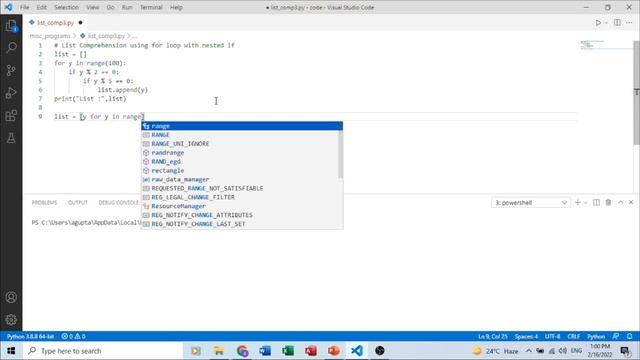Open Excel from the taskbar
The height and width of the screenshot is (360, 640).
click(x=288, y=351)
